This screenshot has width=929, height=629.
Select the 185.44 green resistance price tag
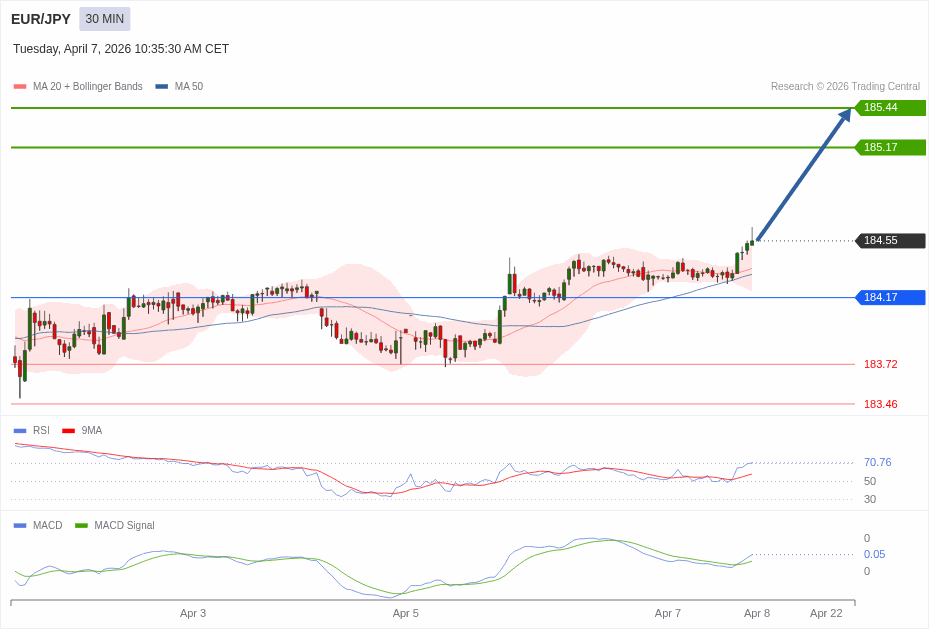[889, 108]
